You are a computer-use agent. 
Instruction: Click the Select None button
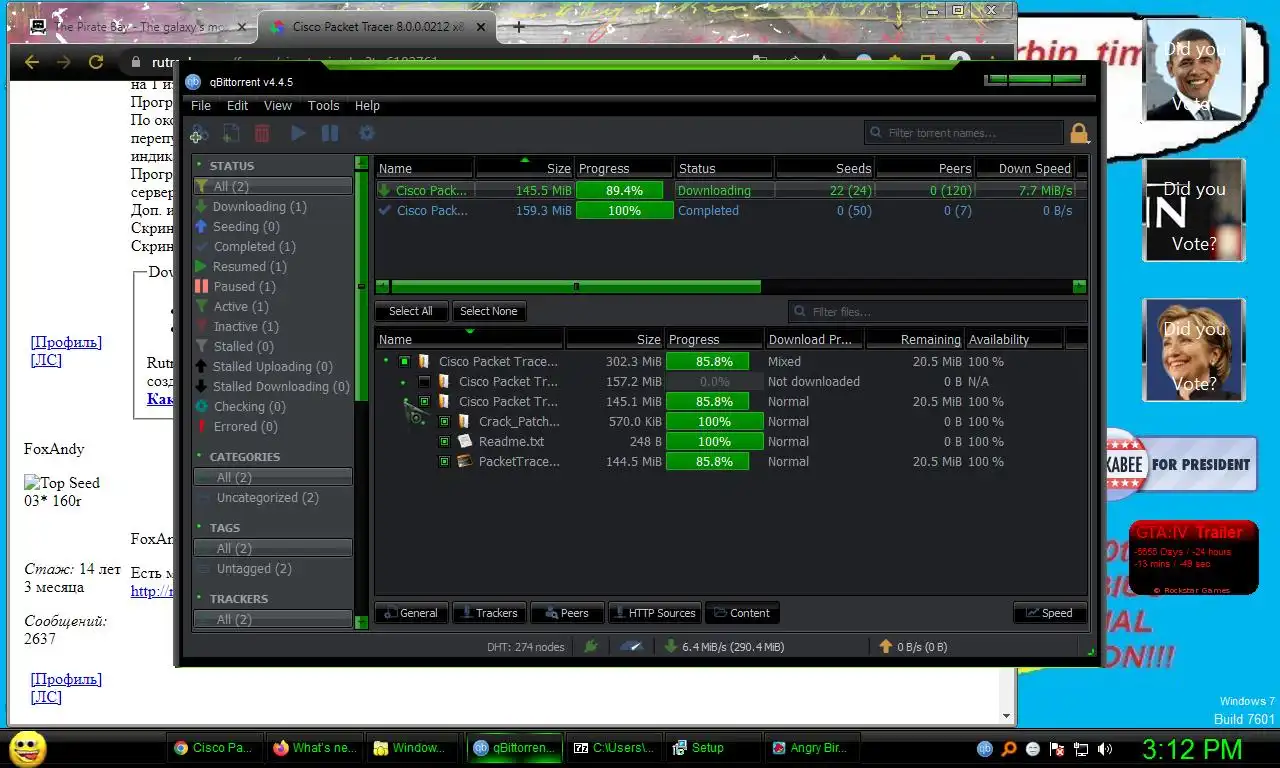(x=489, y=311)
